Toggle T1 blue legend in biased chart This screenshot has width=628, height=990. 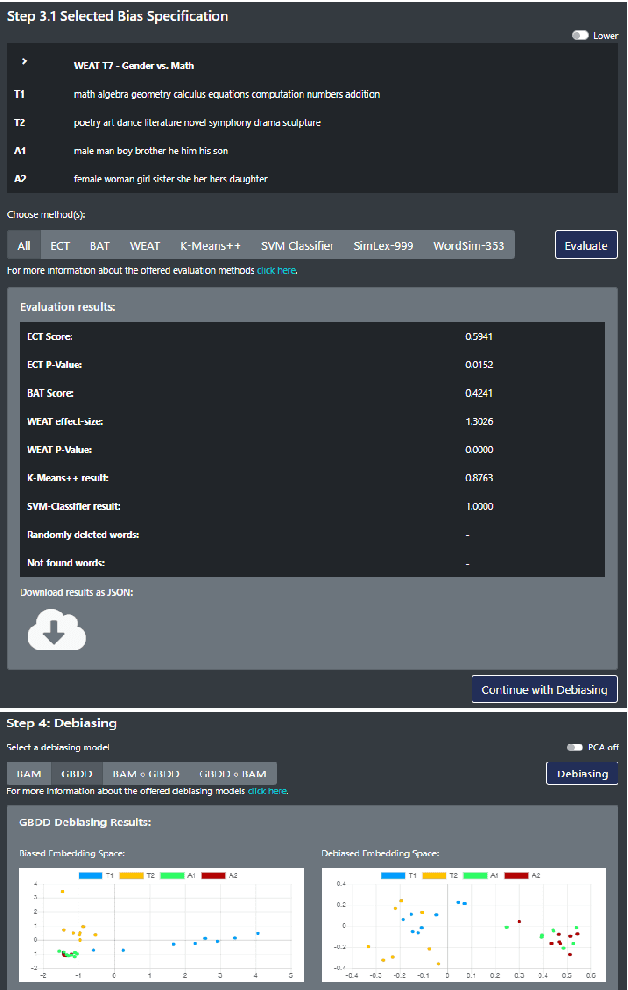click(x=95, y=875)
